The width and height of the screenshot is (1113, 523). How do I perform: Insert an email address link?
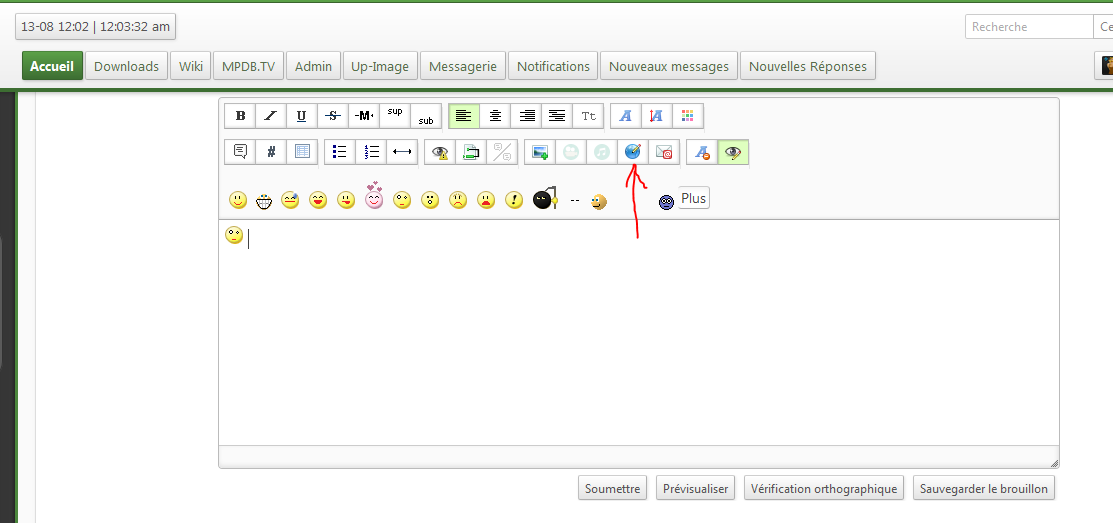[664, 152]
